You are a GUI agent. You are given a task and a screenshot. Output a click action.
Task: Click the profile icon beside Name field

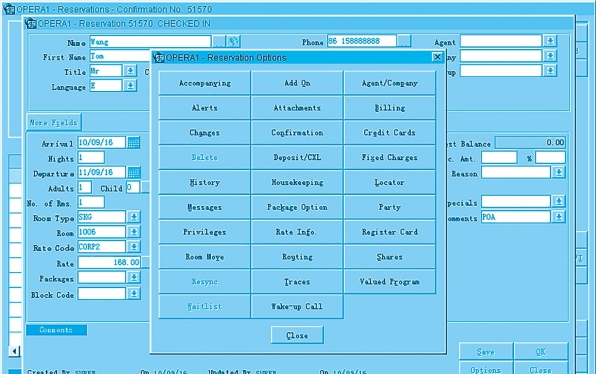click(233, 41)
